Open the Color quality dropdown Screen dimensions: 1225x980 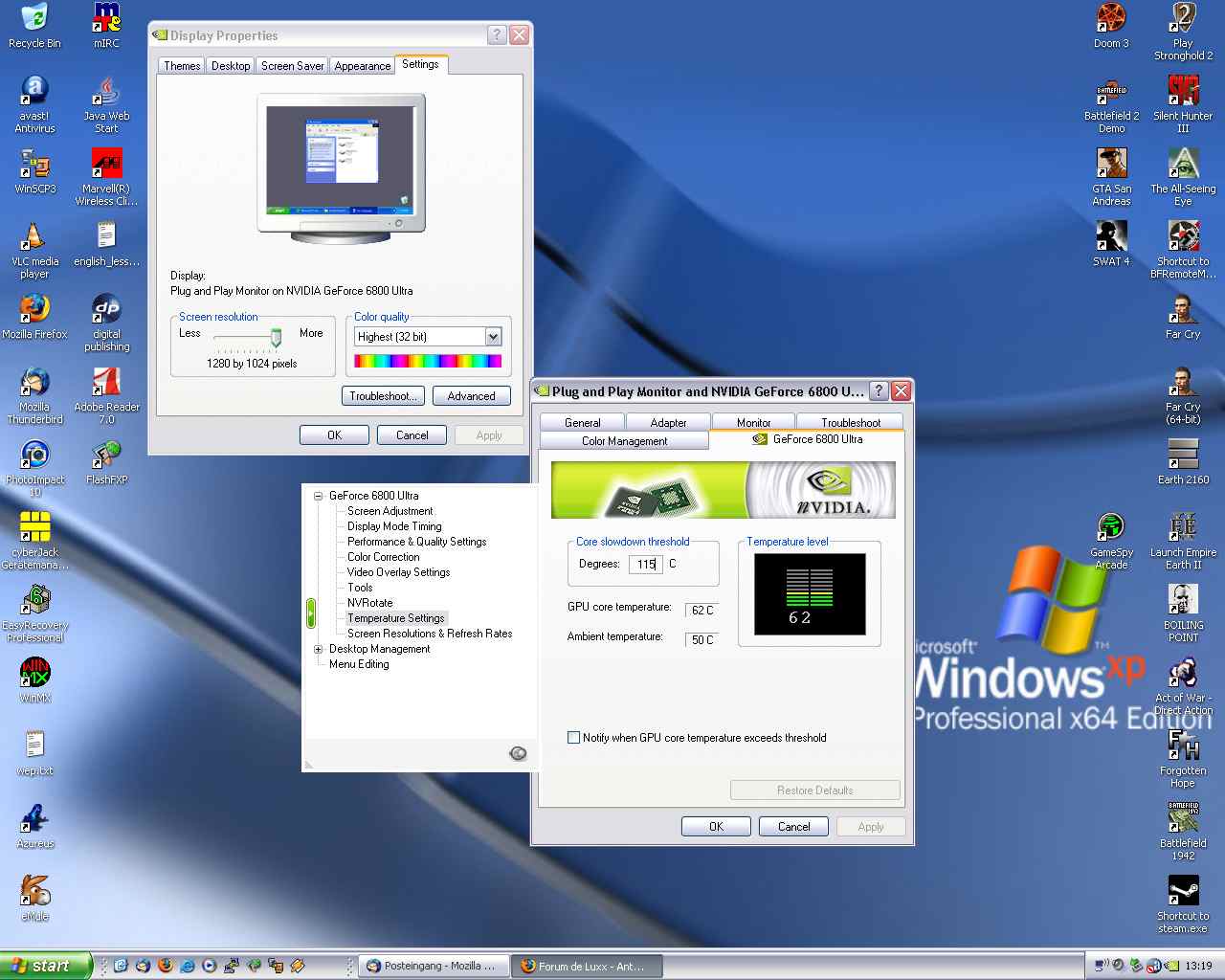pyautogui.click(x=493, y=337)
